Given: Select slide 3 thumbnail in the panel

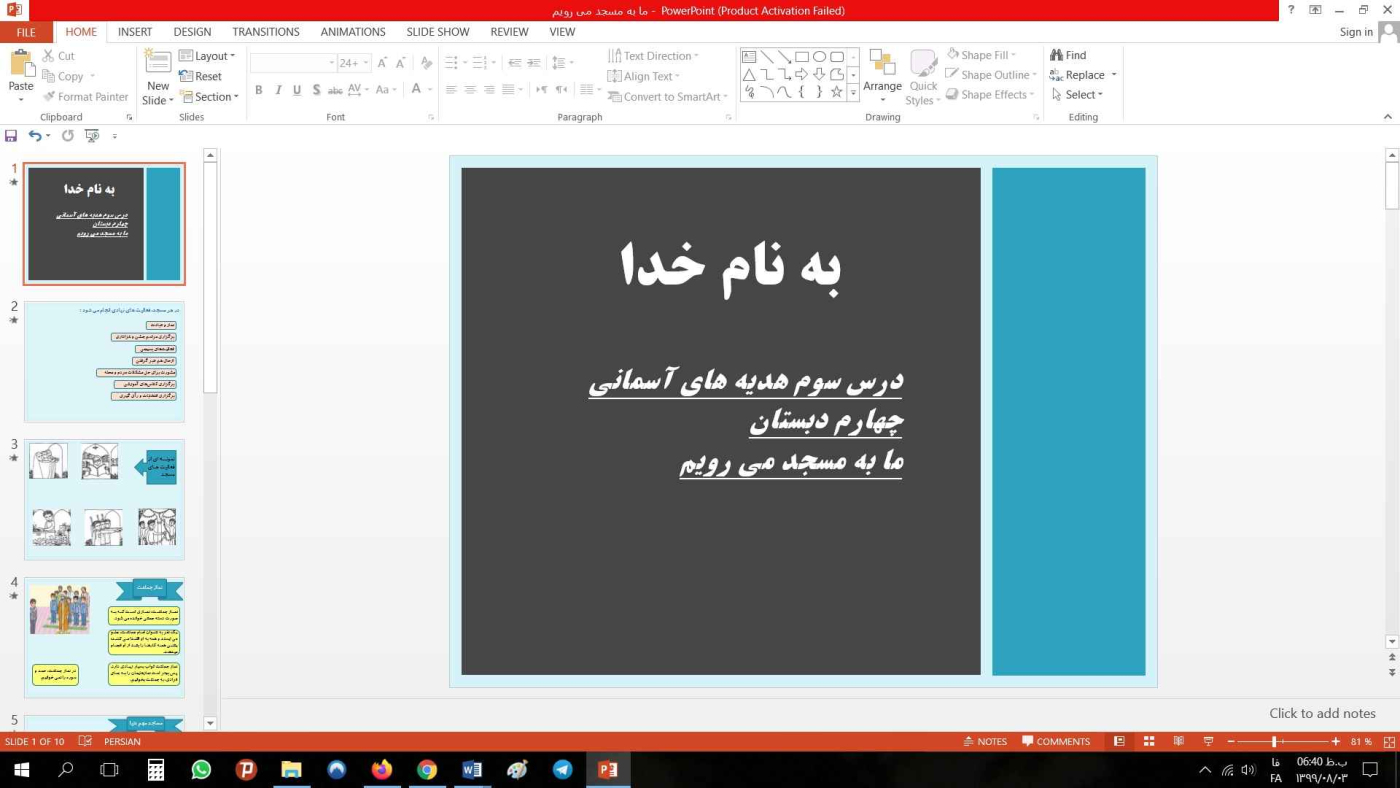Looking at the screenshot, I should (x=104, y=499).
